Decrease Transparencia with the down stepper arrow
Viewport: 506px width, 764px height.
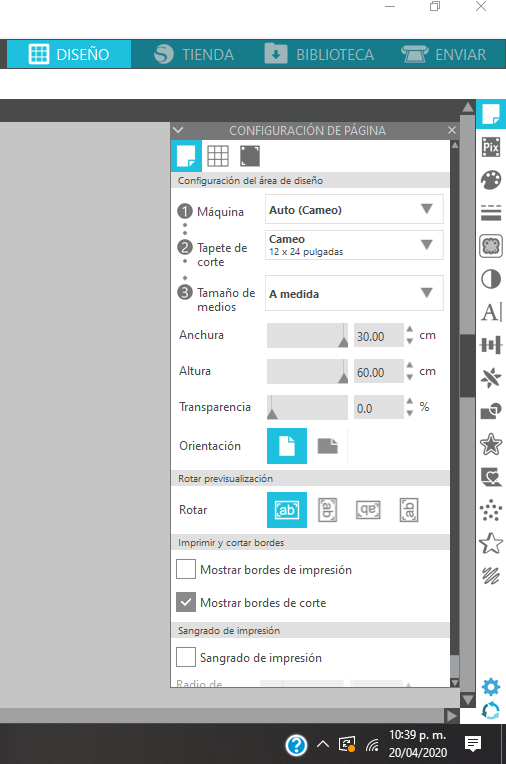tap(409, 414)
